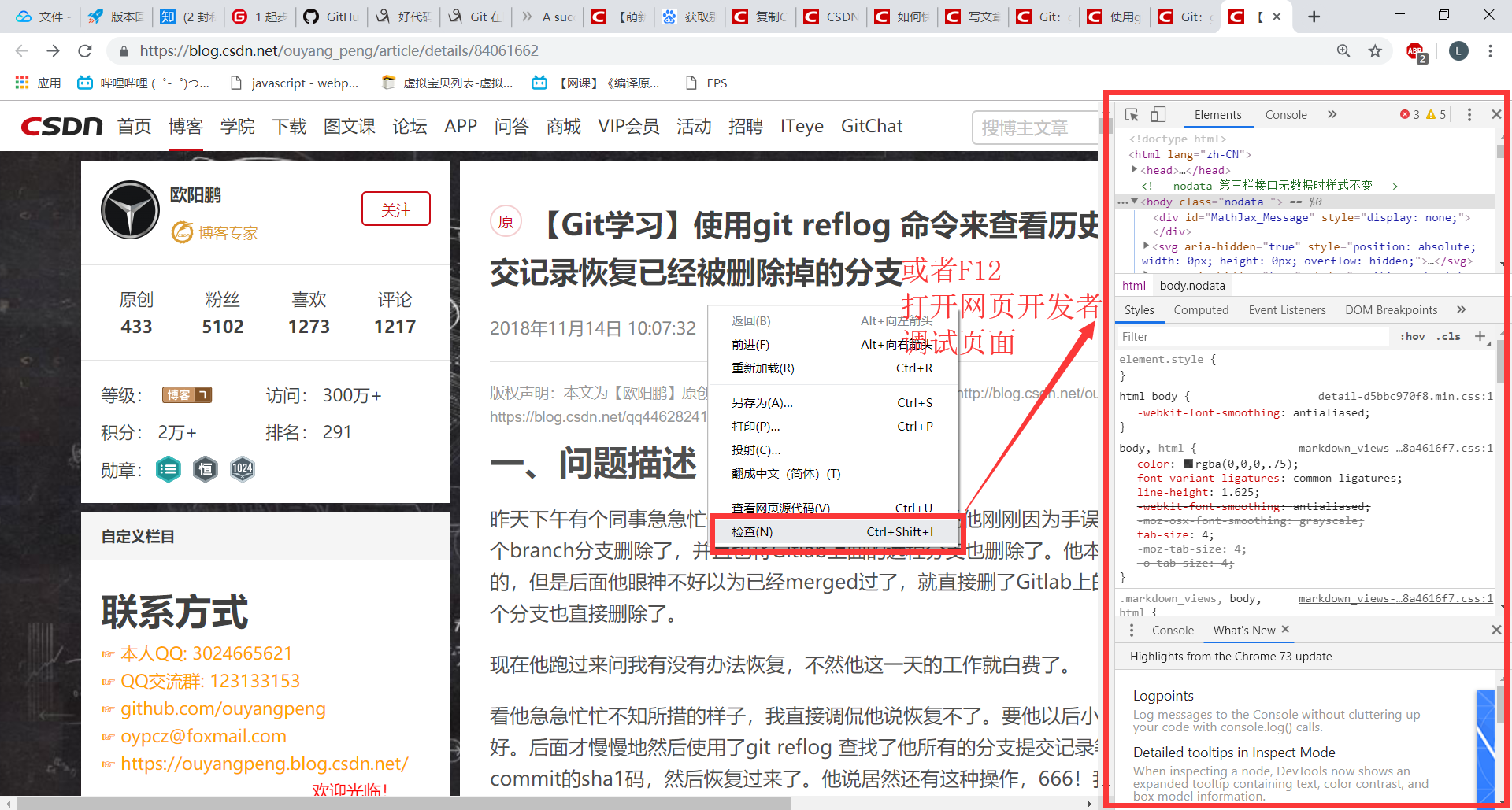Switch to the drawer Console tab
Screen dimensions: 1512x810
1173,630
